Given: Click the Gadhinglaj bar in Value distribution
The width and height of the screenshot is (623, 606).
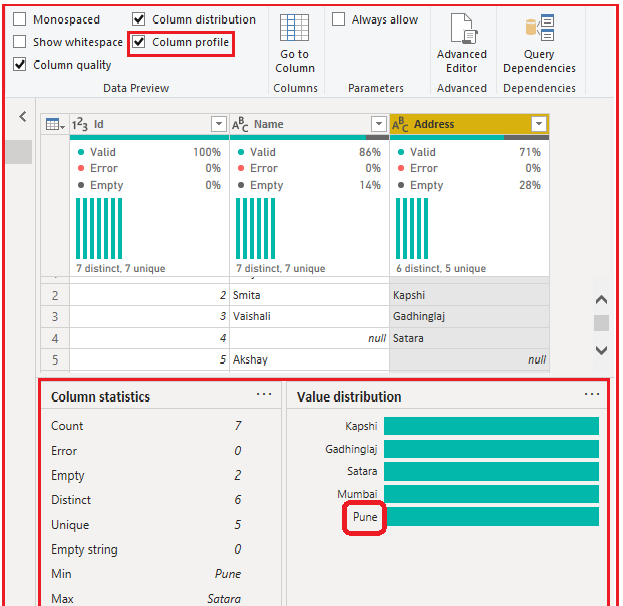Looking at the screenshot, I should 491,449.
